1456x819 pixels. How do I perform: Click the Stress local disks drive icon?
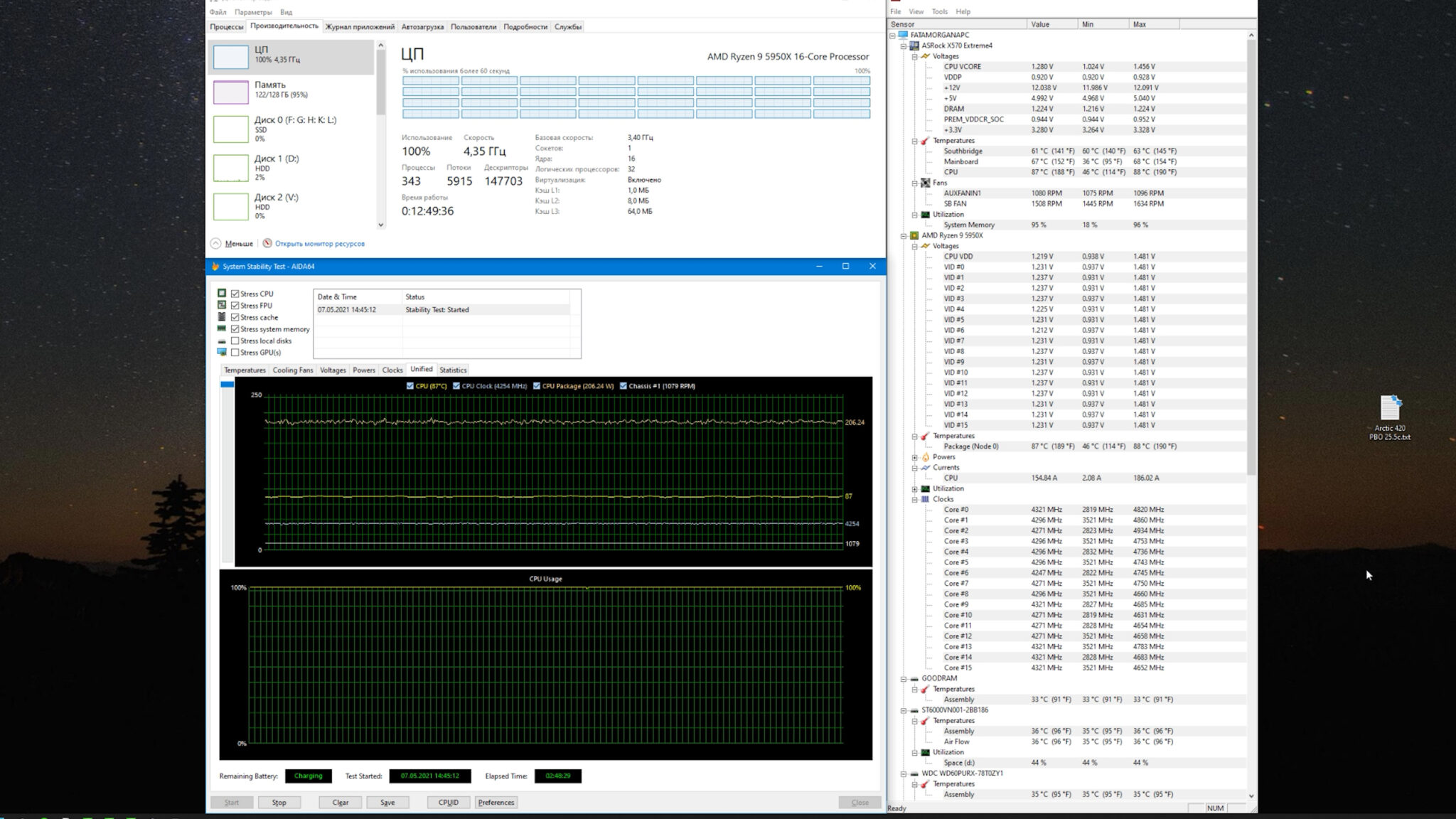click(x=222, y=341)
